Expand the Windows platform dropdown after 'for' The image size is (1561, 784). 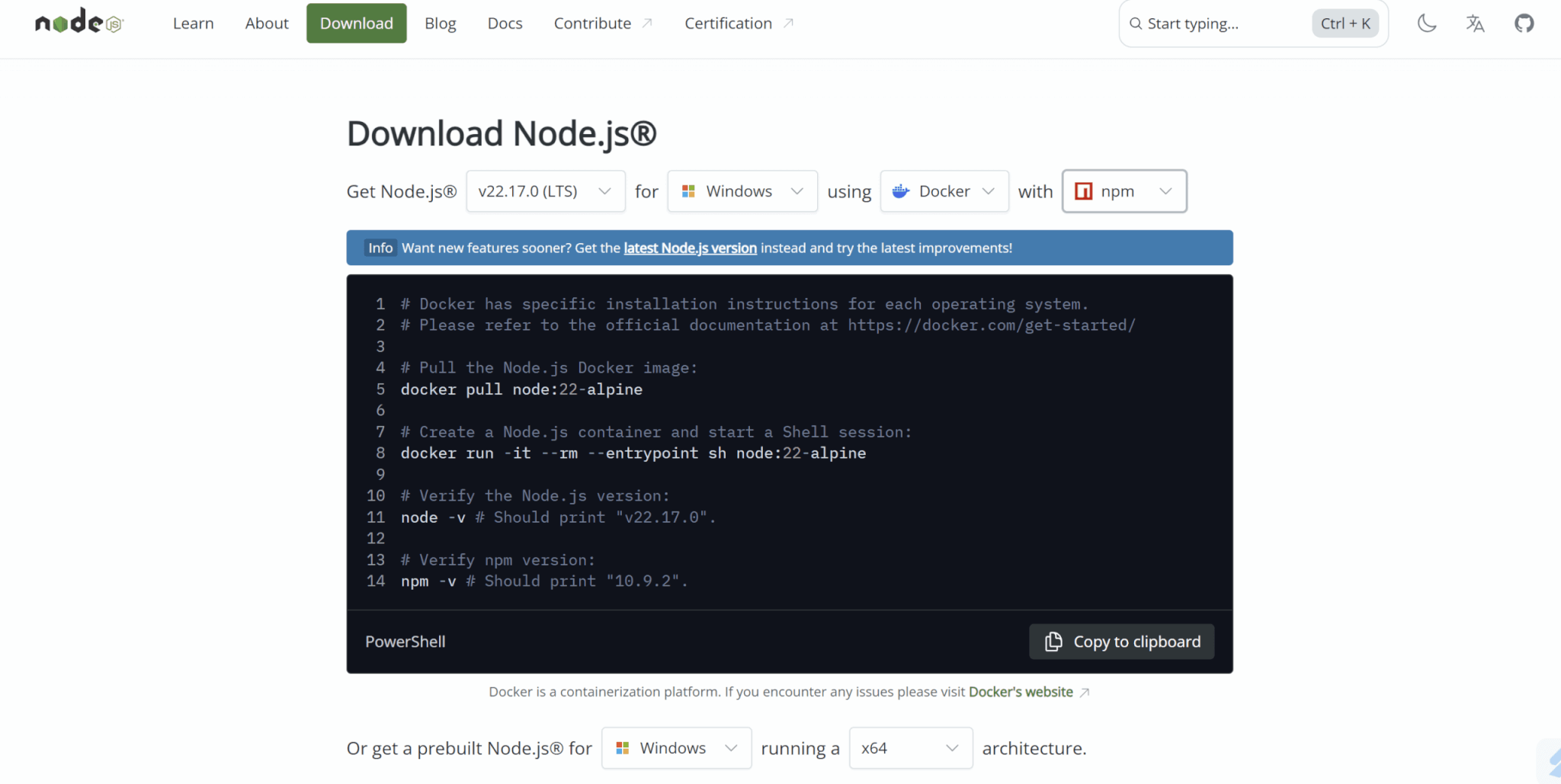click(742, 191)
